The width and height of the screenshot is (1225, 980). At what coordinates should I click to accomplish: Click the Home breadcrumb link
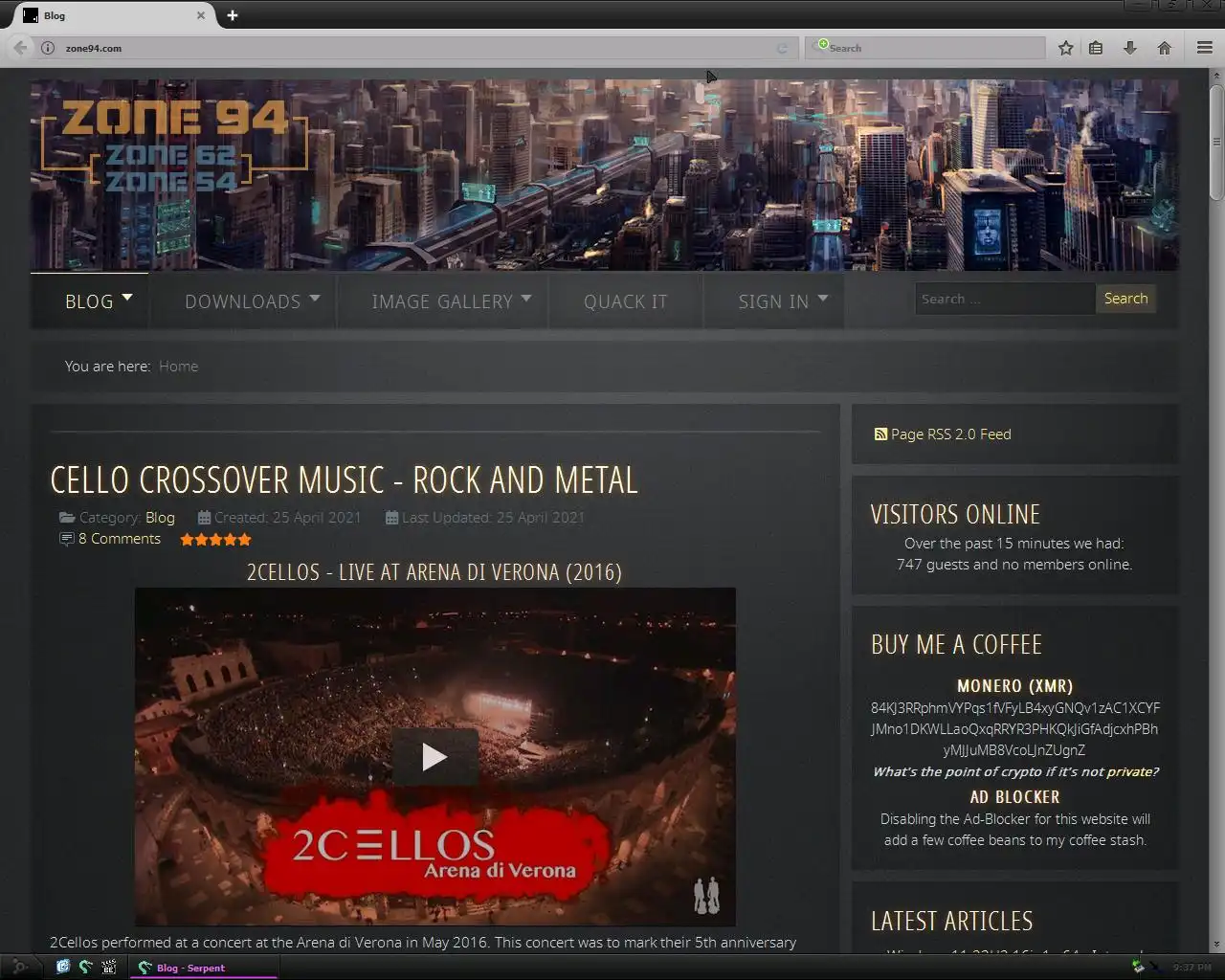(178, 367)
